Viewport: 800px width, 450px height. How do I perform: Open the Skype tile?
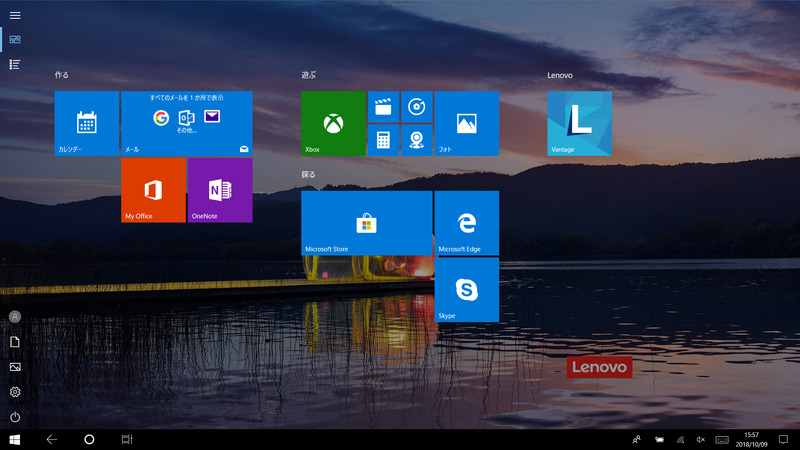coord(467,290)
